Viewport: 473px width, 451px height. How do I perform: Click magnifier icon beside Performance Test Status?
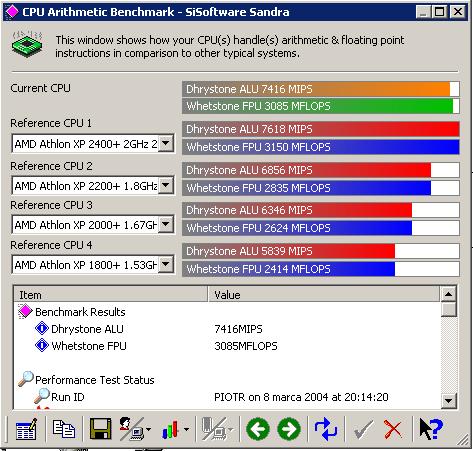25,379
